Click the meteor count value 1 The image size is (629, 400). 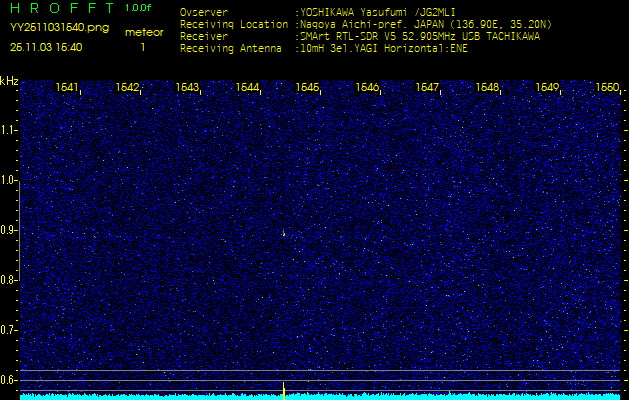click(x=143, y=47)
